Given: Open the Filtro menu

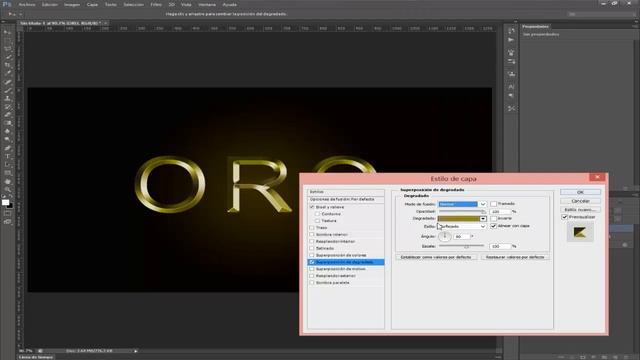Looking at the screenshot, I should tap(156, 4).
